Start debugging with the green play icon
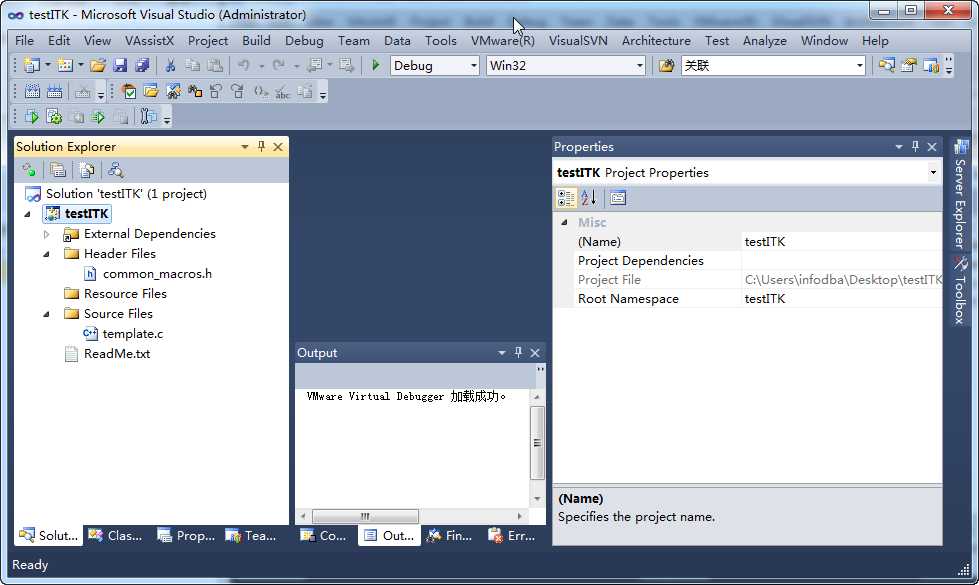This screenshot has height=585, width=979. pos(375,65)
